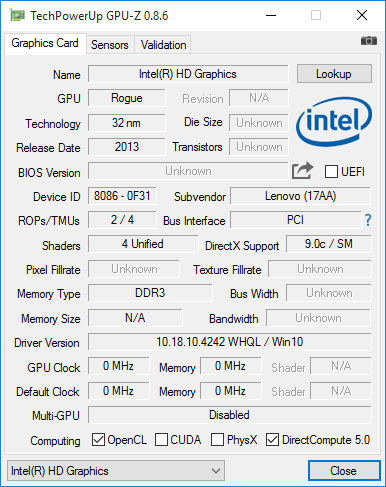
Task: Click the GPU-Z title bar app icon
Action: tap(17, 15)
